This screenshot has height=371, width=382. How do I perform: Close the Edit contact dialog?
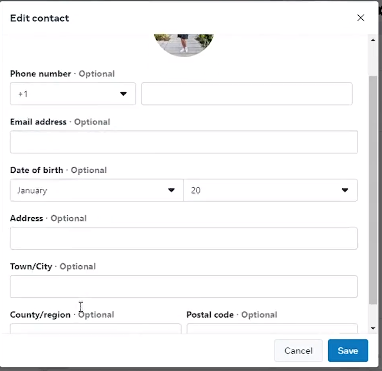tap(360, 18)
